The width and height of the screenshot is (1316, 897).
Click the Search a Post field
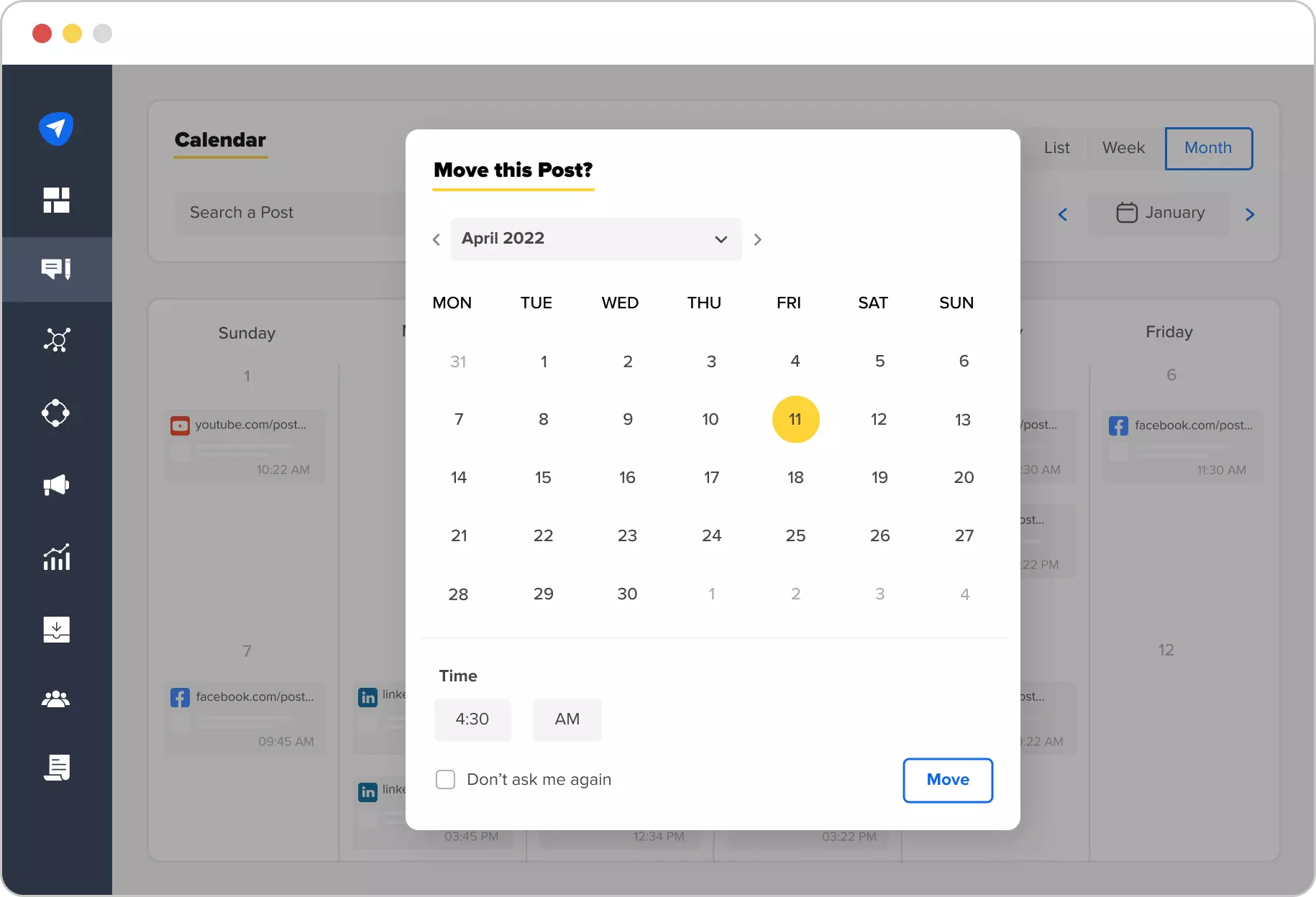[291, 213]
